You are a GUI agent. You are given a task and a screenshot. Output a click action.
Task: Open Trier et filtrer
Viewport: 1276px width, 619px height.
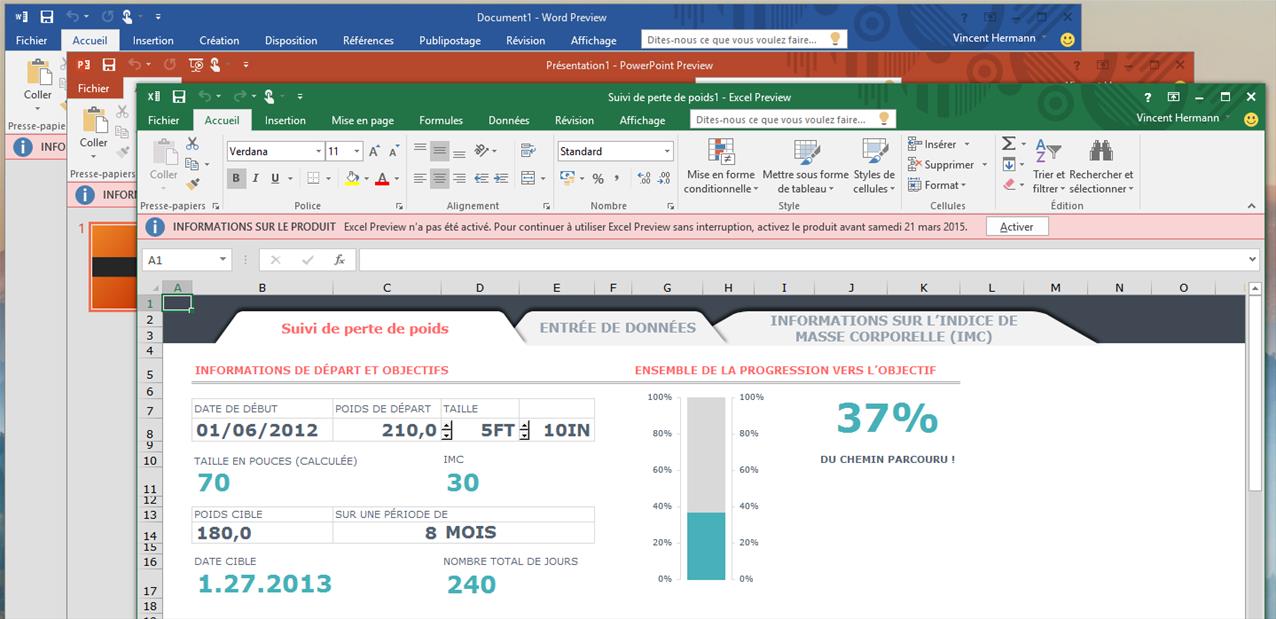click(x=1048, y=166)
